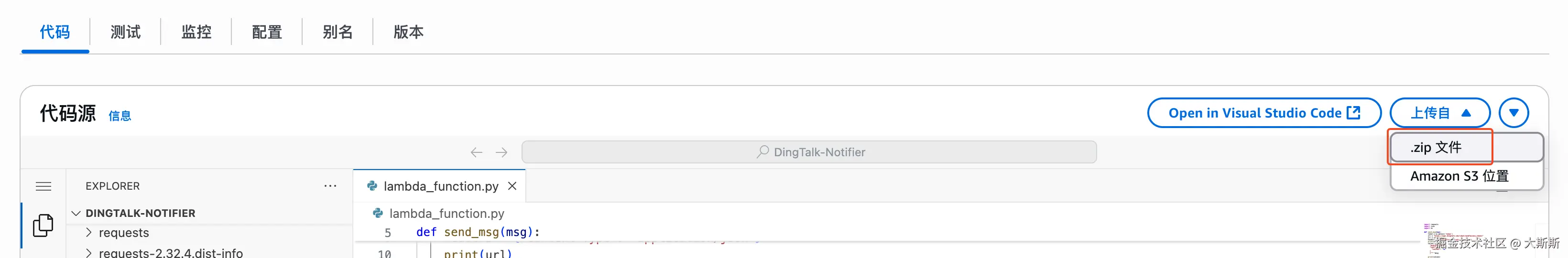The image size is (1568, 258).
Task: Select the .zip 文件 upload option
Action: click(x=1436, y=147)
